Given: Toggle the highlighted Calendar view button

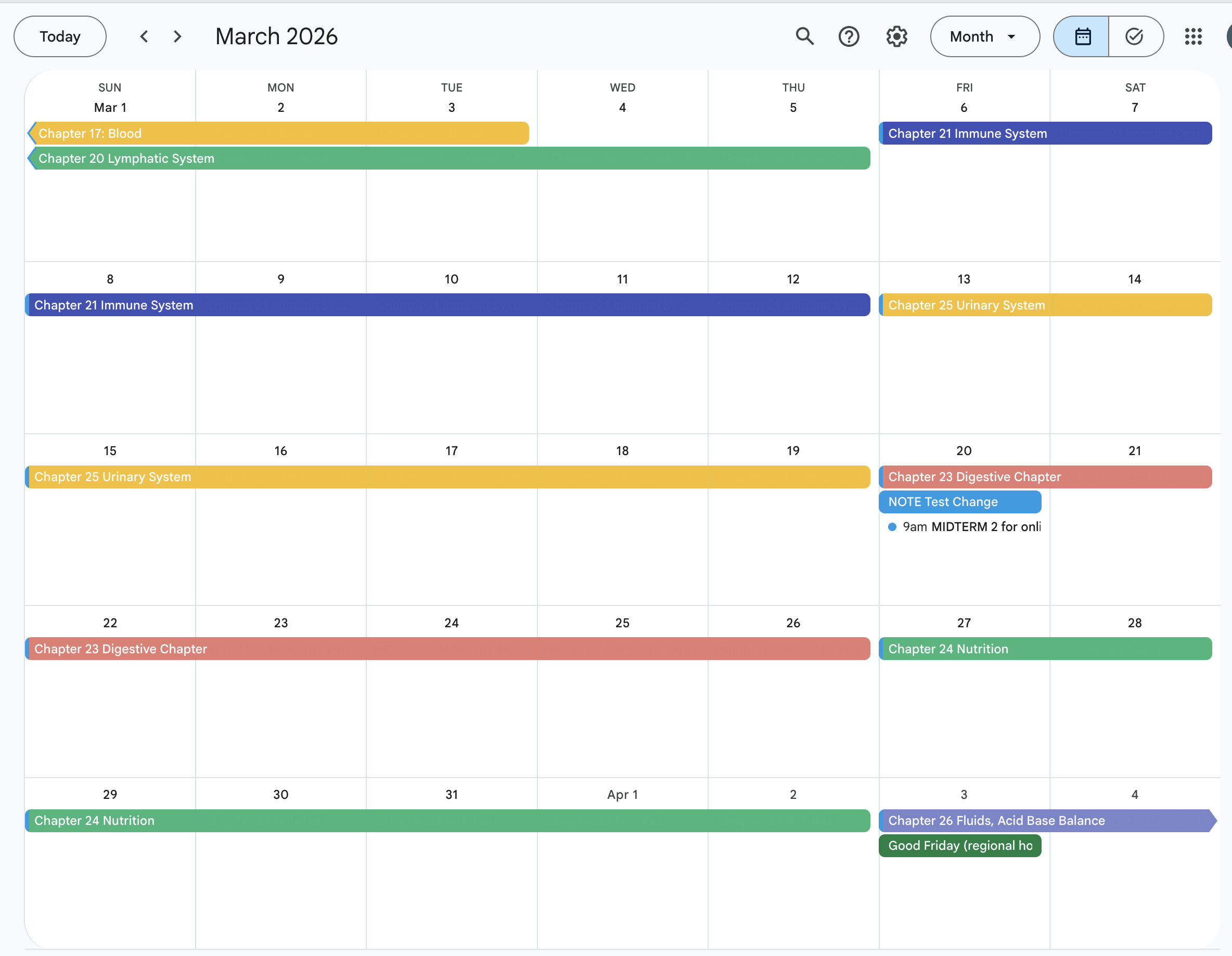Looking at the screenshot, I should [x=1083, y=36].
